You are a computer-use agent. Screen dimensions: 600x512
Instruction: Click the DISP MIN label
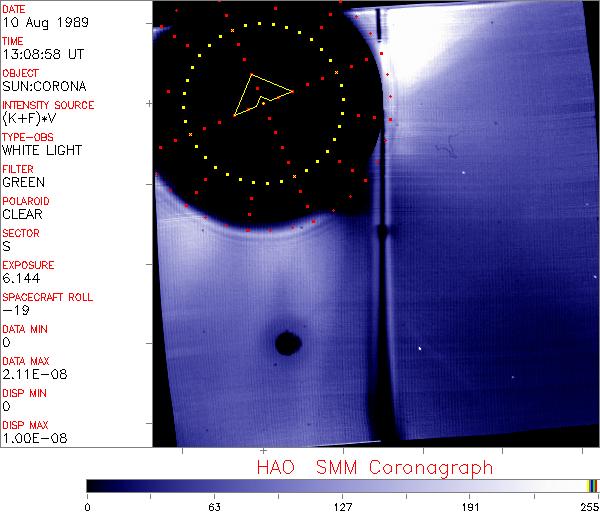pyautogui.click(x=24, y=393)
